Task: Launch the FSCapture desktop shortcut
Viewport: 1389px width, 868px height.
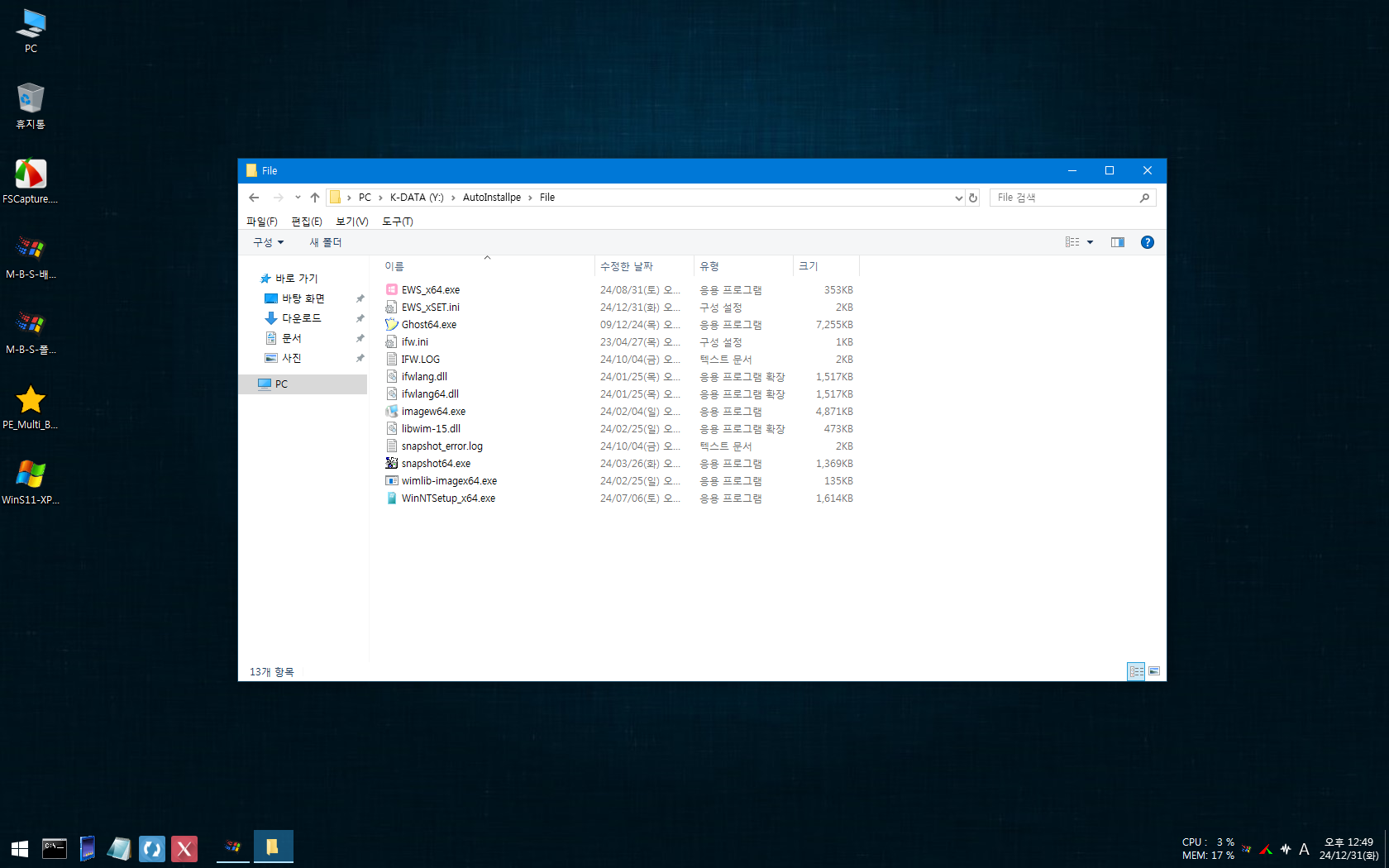Action: coord(31,181)
